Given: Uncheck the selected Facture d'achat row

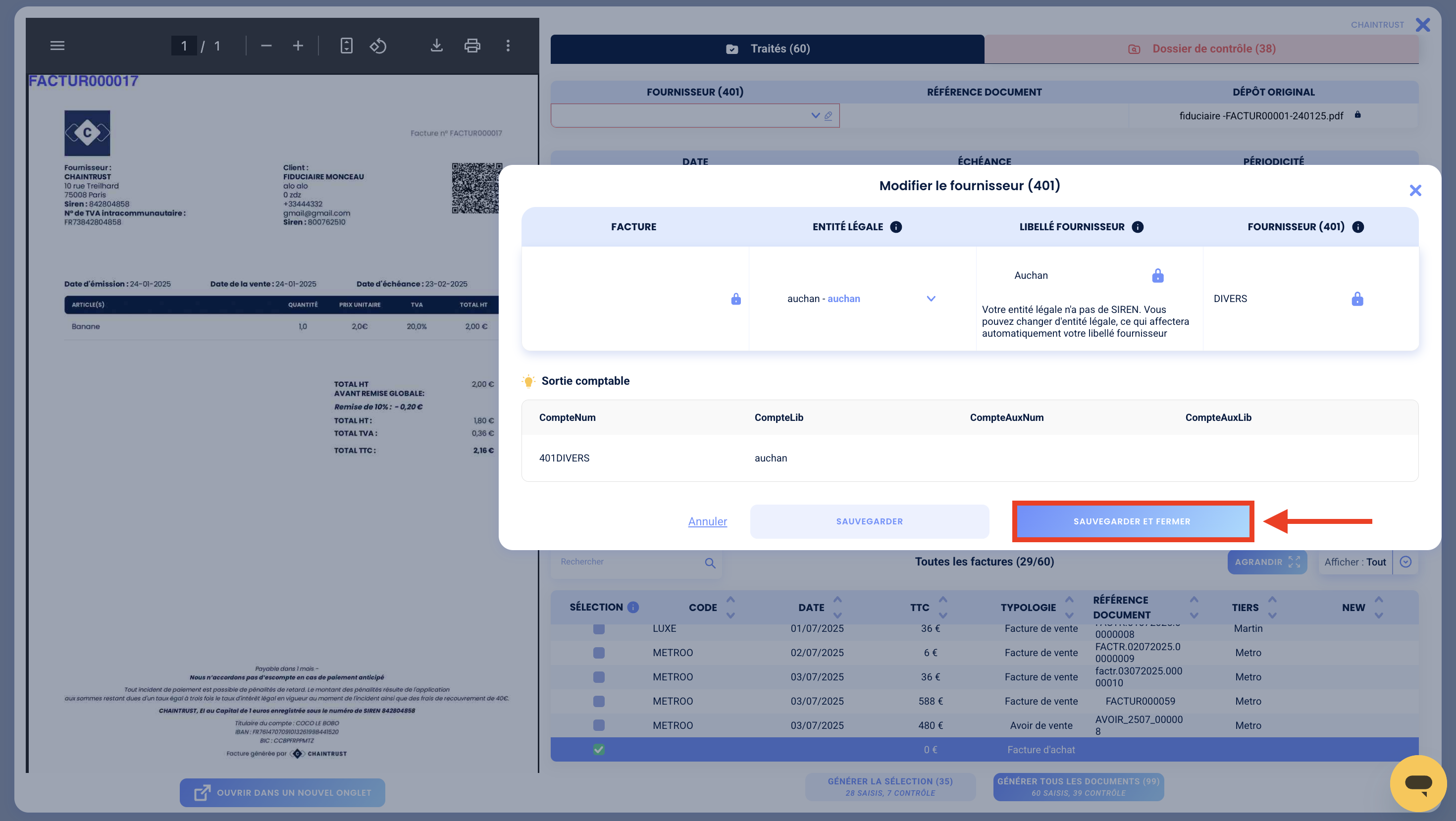Looking at the screenshot, I should click(599, 750).
